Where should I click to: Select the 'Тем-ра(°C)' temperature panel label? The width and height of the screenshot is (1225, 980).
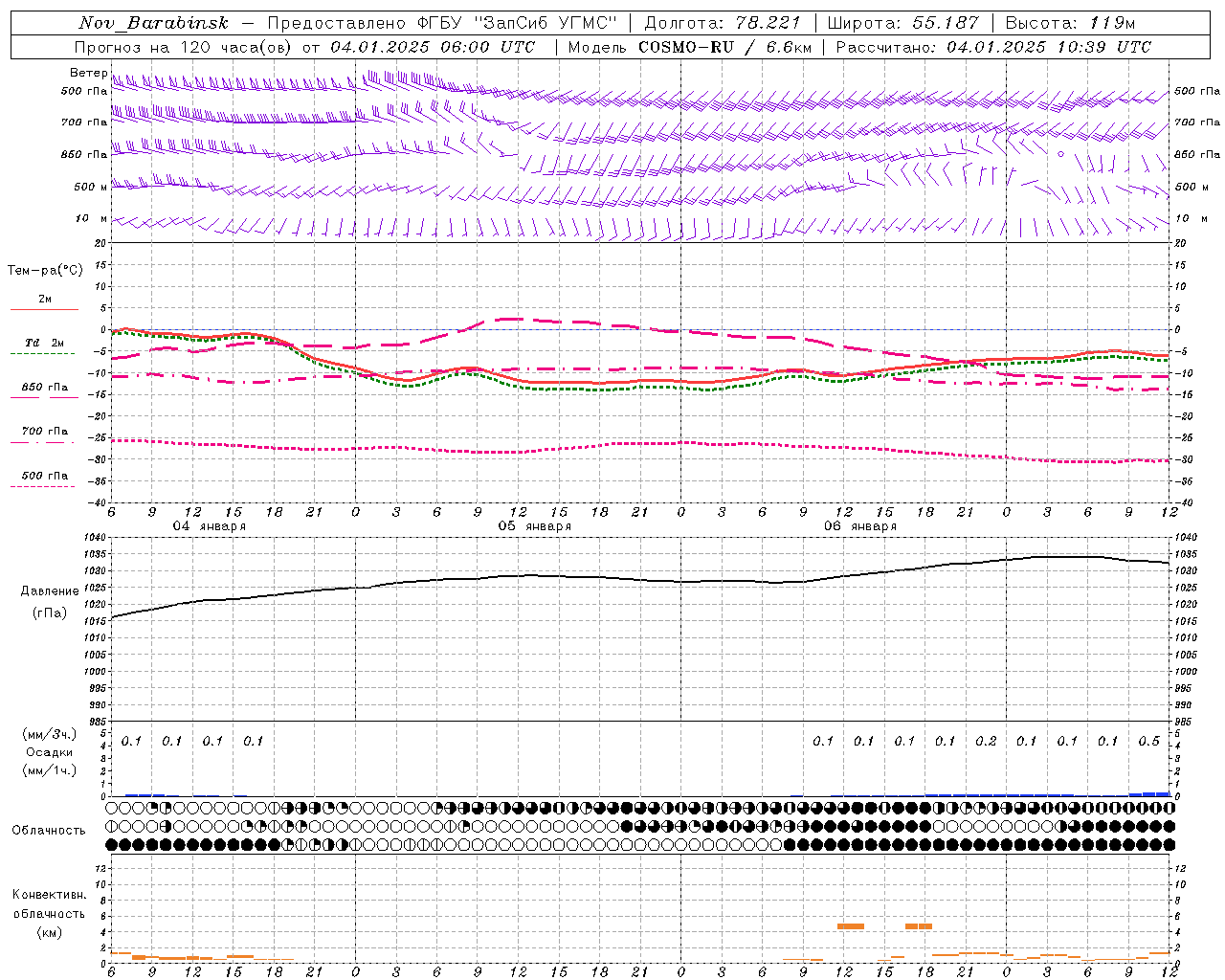pos(45,271)
